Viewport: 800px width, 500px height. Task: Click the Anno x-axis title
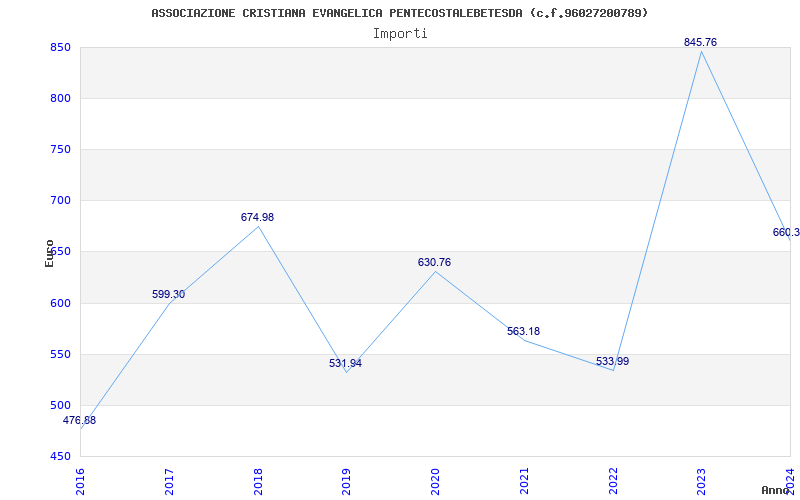pos(776,490)
